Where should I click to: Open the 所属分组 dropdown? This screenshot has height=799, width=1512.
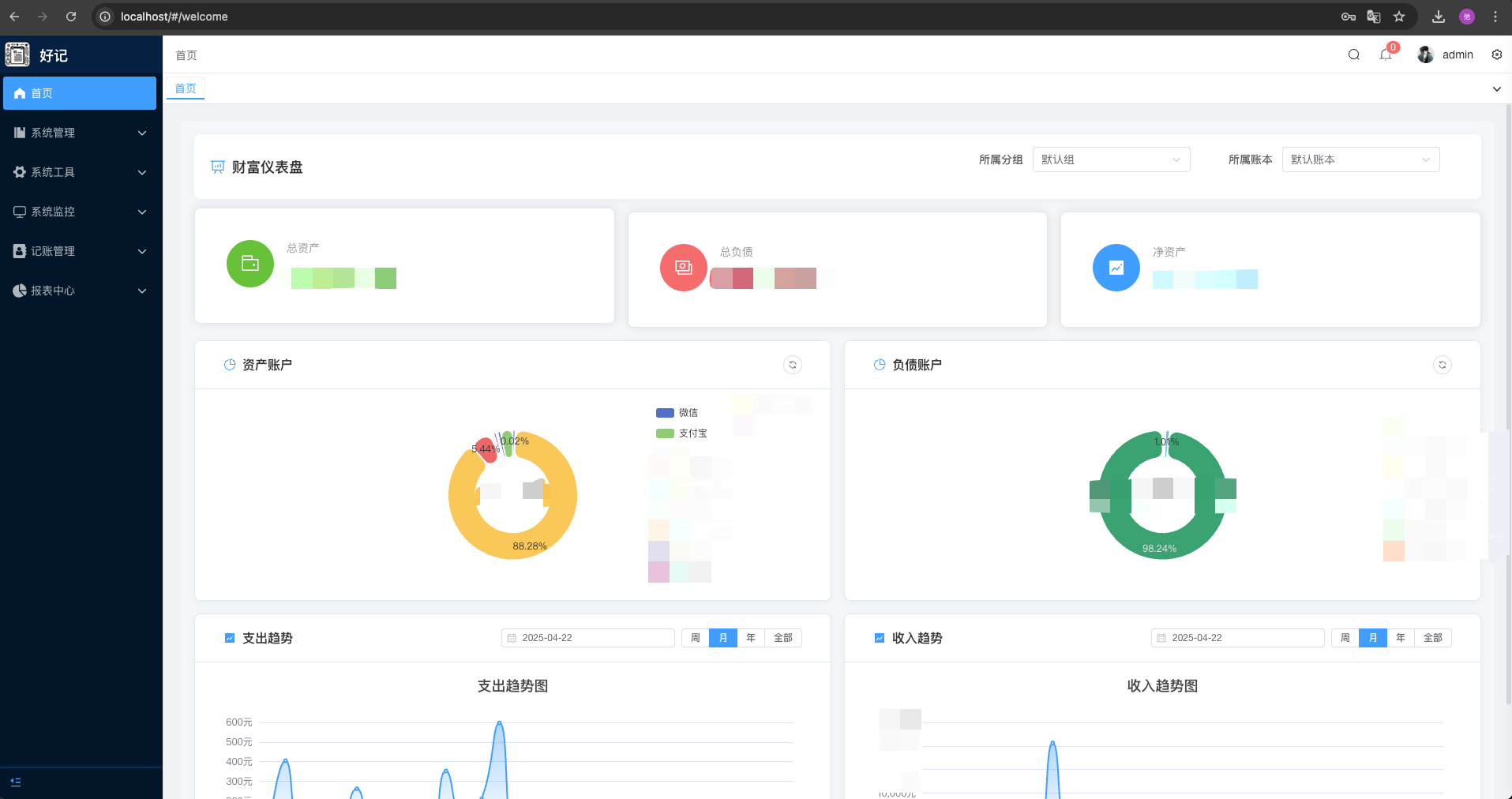click(x=1110, y=159)
